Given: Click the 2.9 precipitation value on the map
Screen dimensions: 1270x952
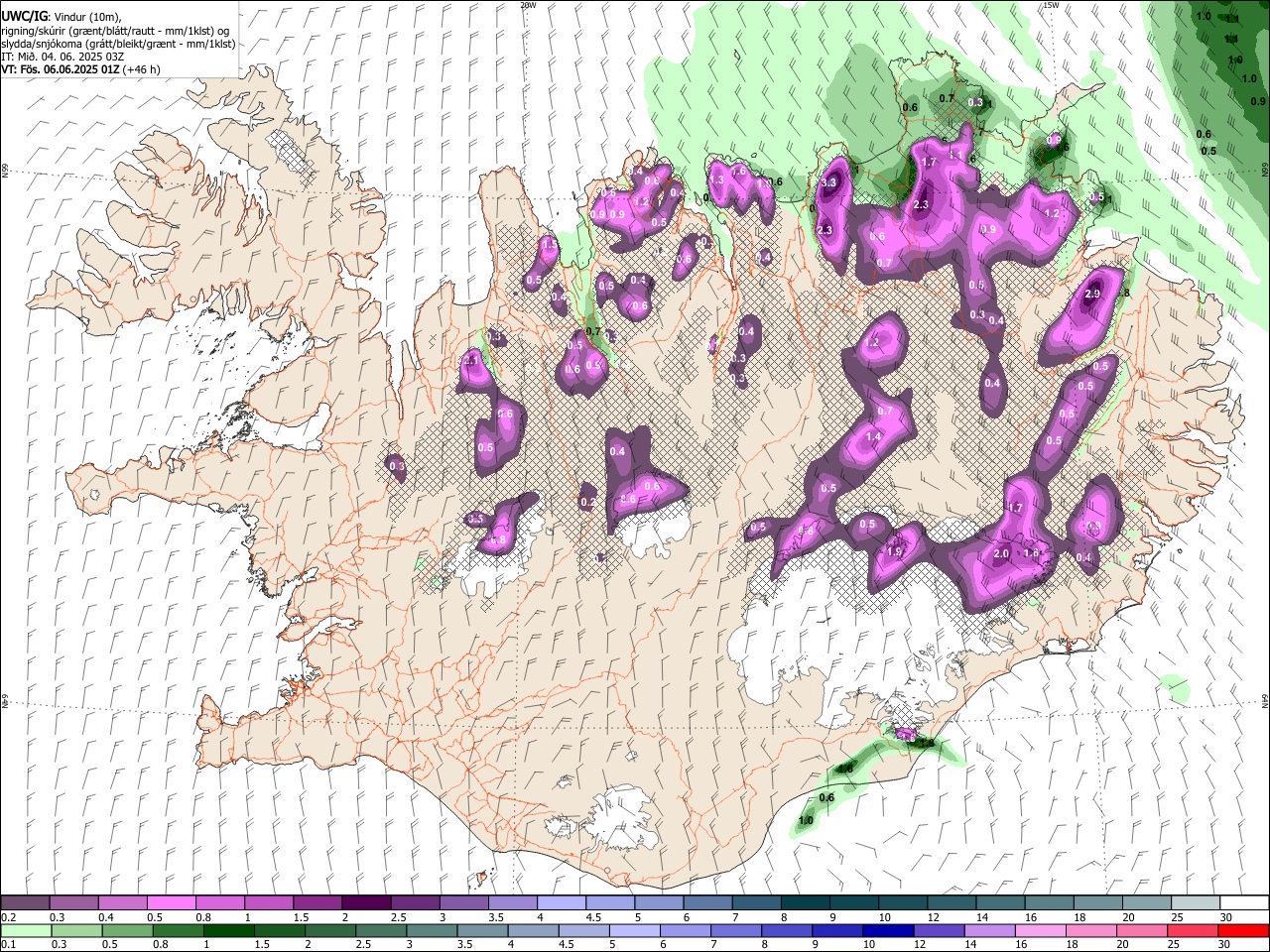Looking at the screenshot, I should 1093,295.
